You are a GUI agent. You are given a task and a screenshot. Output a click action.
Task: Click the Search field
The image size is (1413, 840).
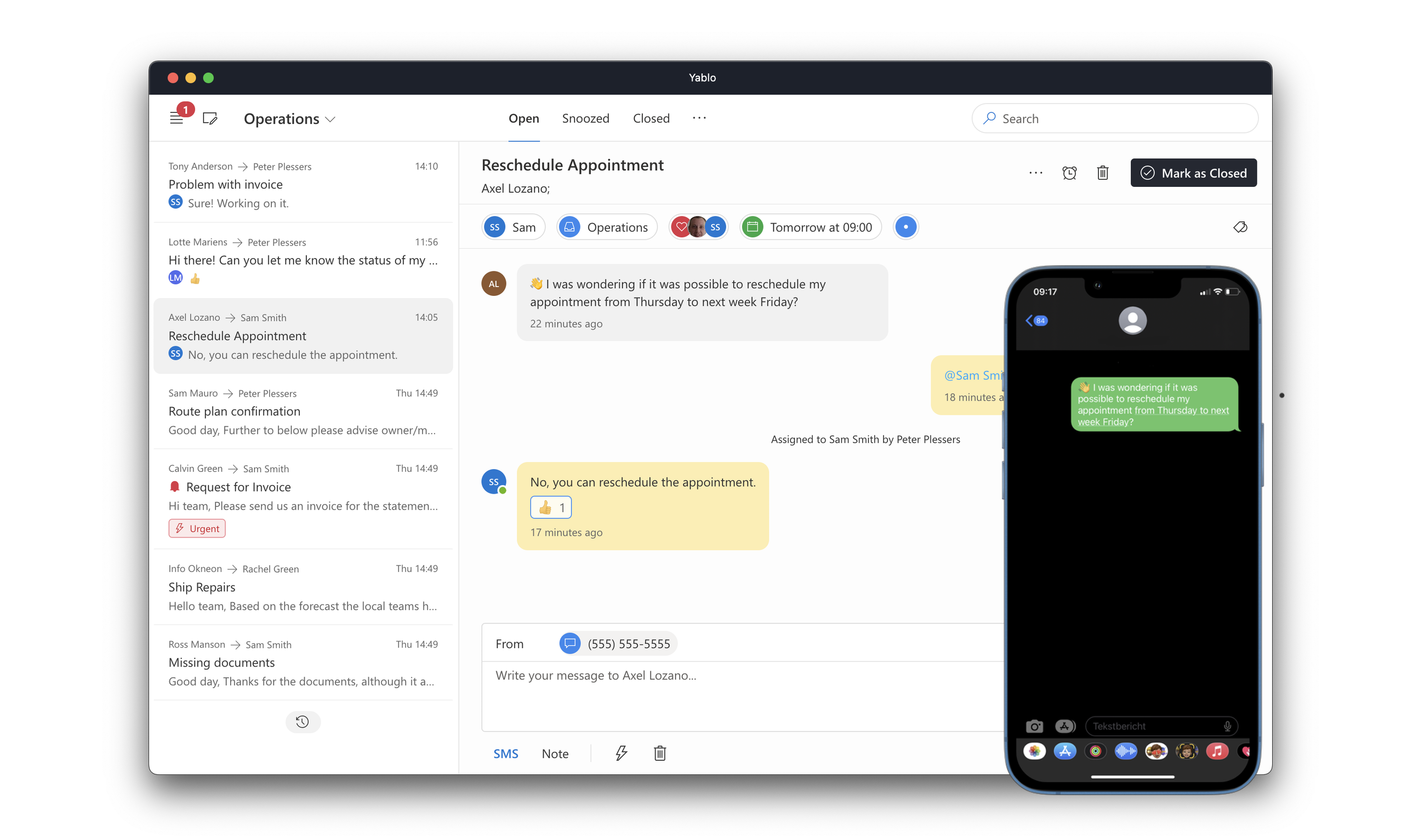click(x=1115, y=118)
